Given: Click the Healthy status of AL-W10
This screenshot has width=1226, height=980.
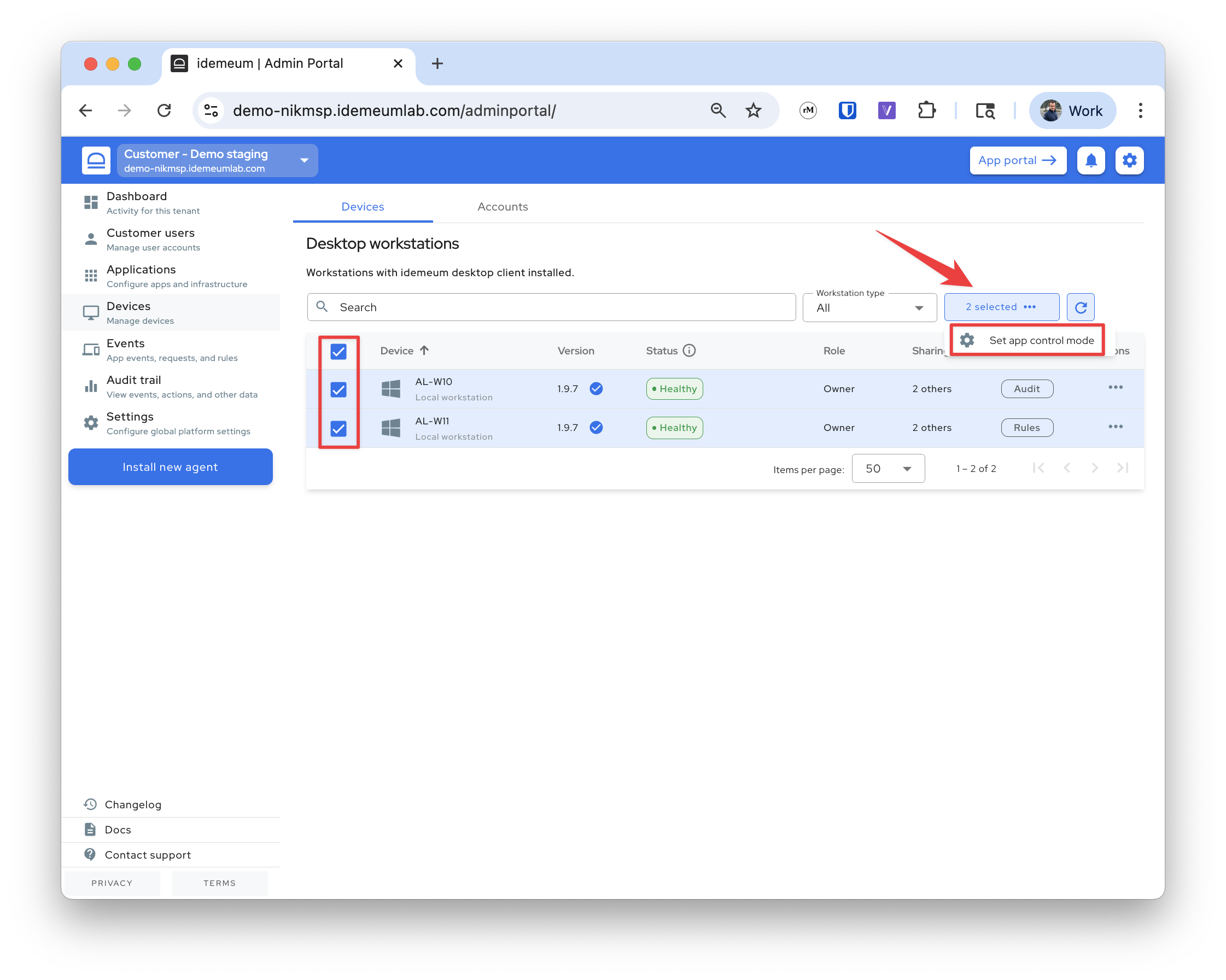Looking at the screenshot, I should pos(674,389).
